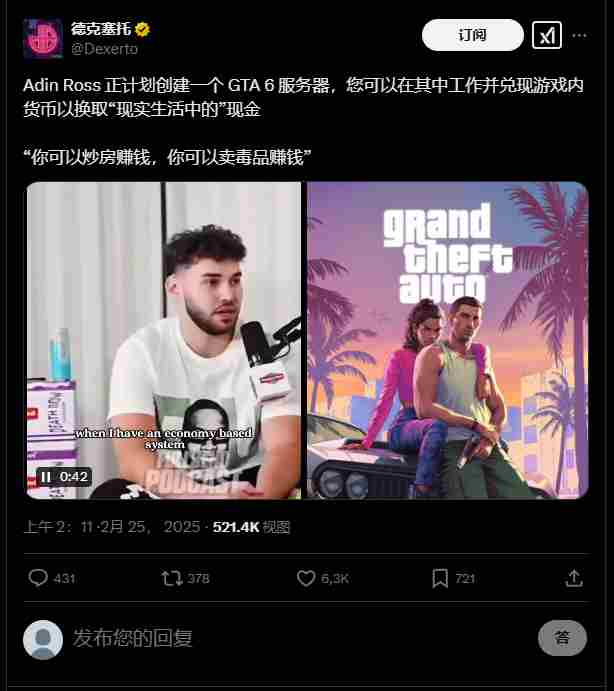This screenshot has width=614, height=691.
Task: Click the gold verified badge
Action: point(142,30)
